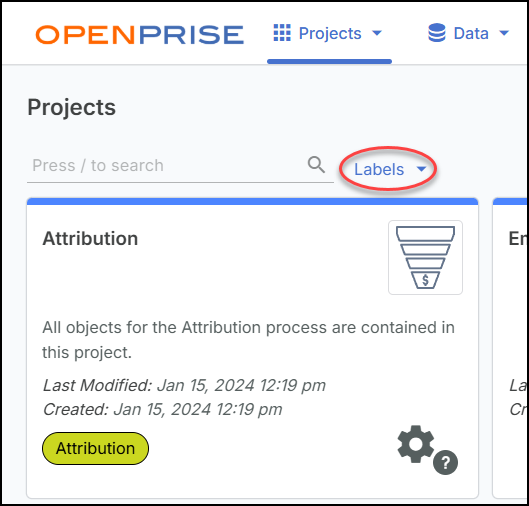Click 'Created: Jan 15, 2024 12:19 pm' on Attribution card

pyautogui.click(x=163, y=410)
